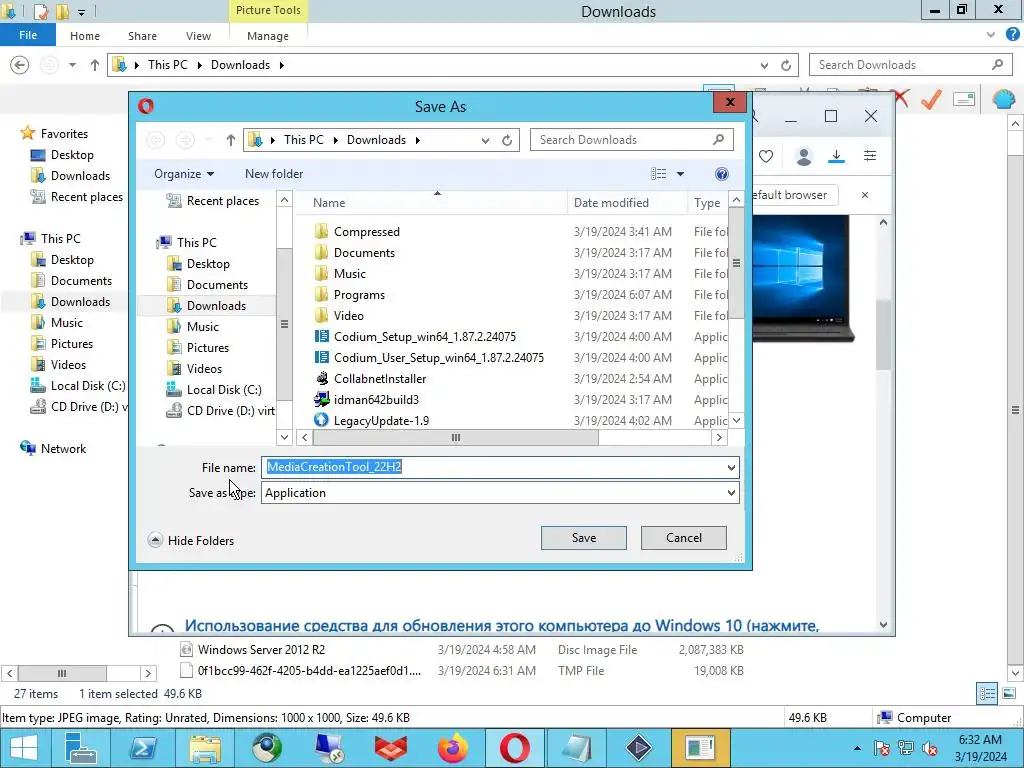
Task: Expand Explorer address bar history dropdown
Action: coord(764,65)
